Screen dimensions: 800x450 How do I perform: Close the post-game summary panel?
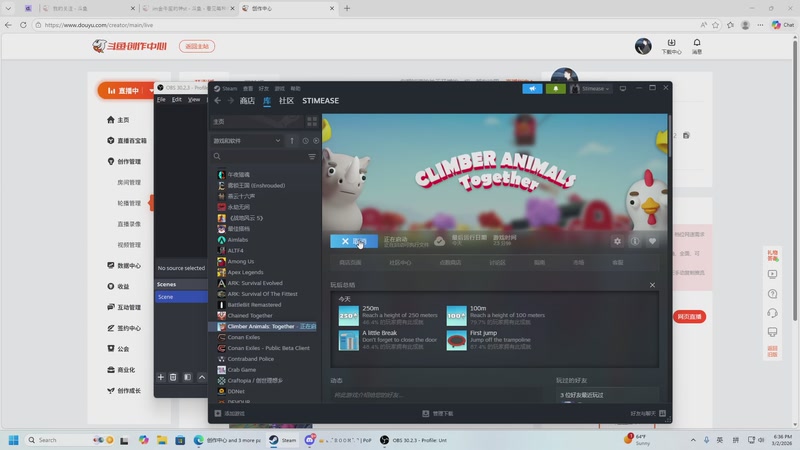coord(652,285)
